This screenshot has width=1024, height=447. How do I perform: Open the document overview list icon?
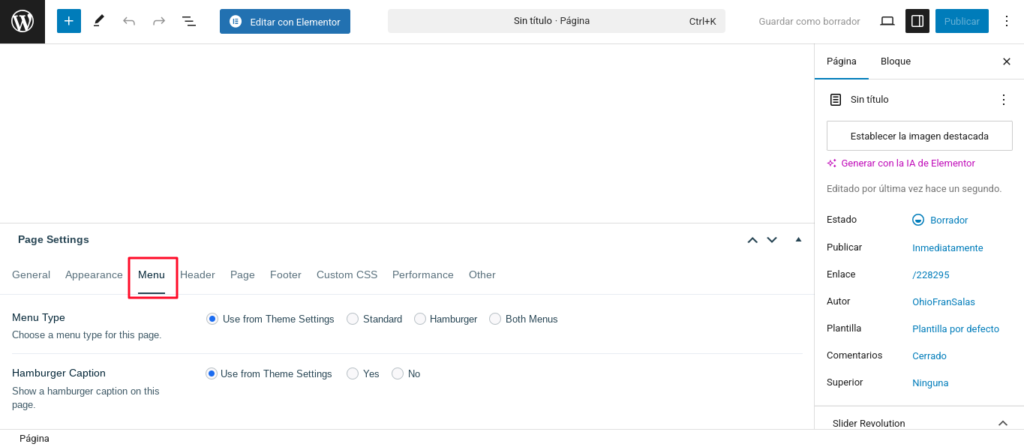[x=189, y=22]
